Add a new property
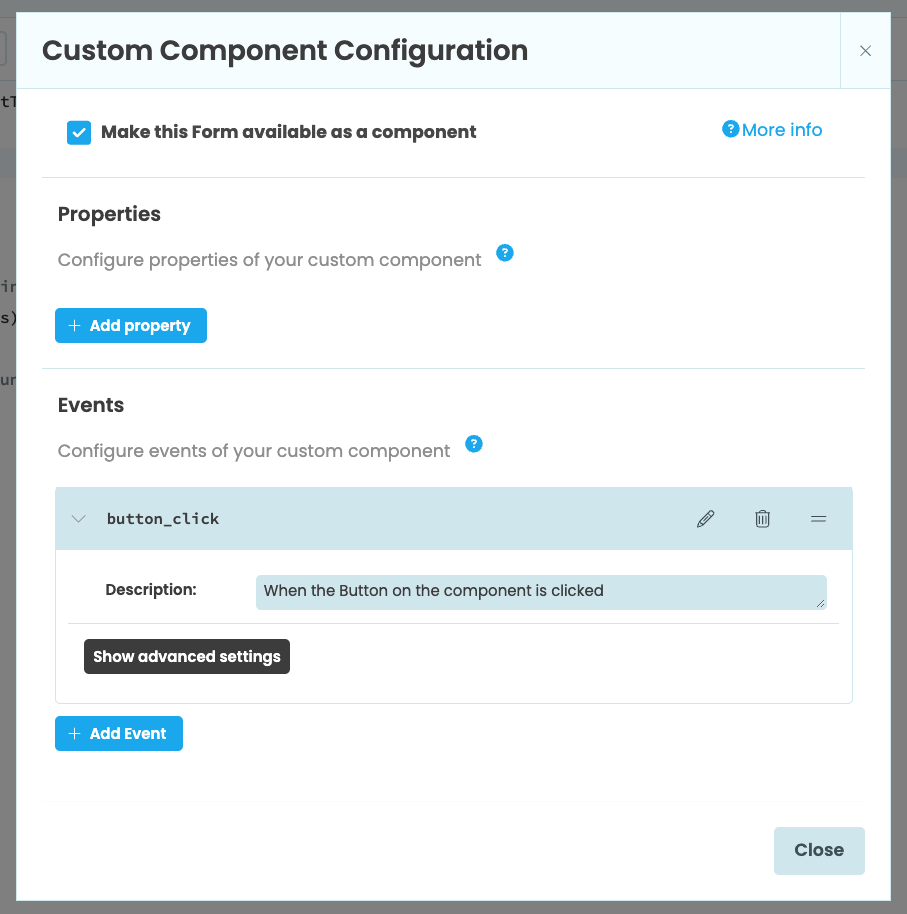 [x=131, y=325]
